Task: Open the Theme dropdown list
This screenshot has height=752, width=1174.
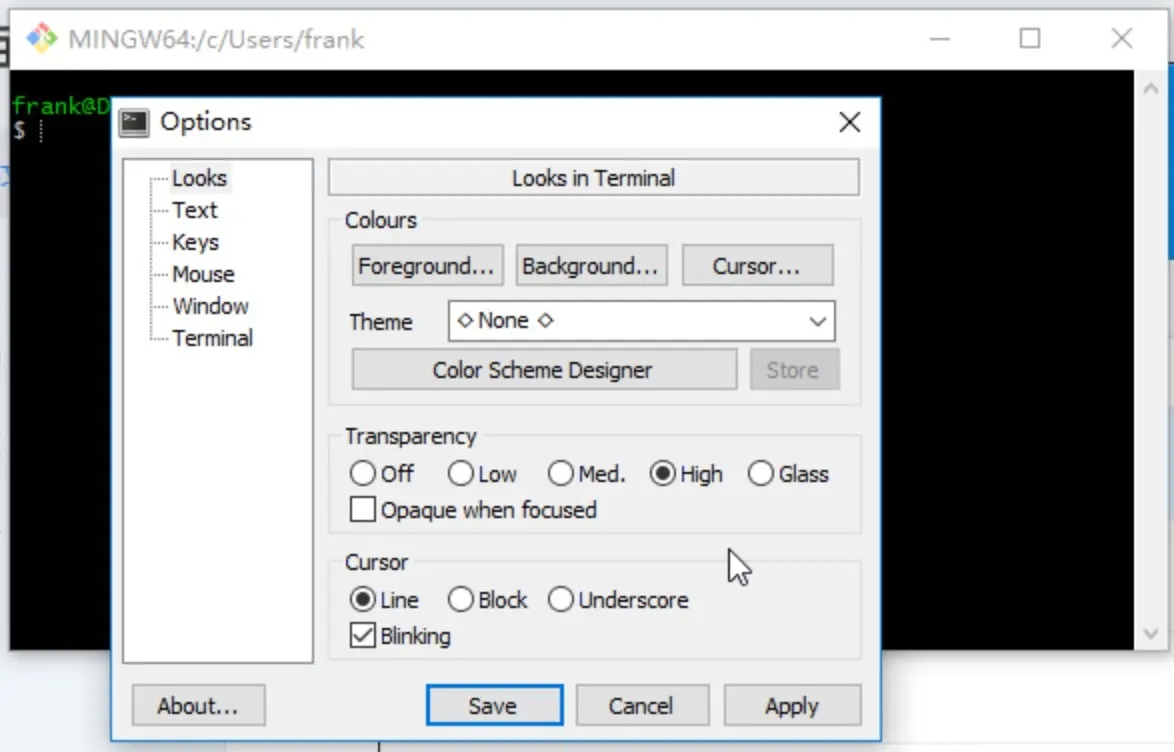Action: 817,322
